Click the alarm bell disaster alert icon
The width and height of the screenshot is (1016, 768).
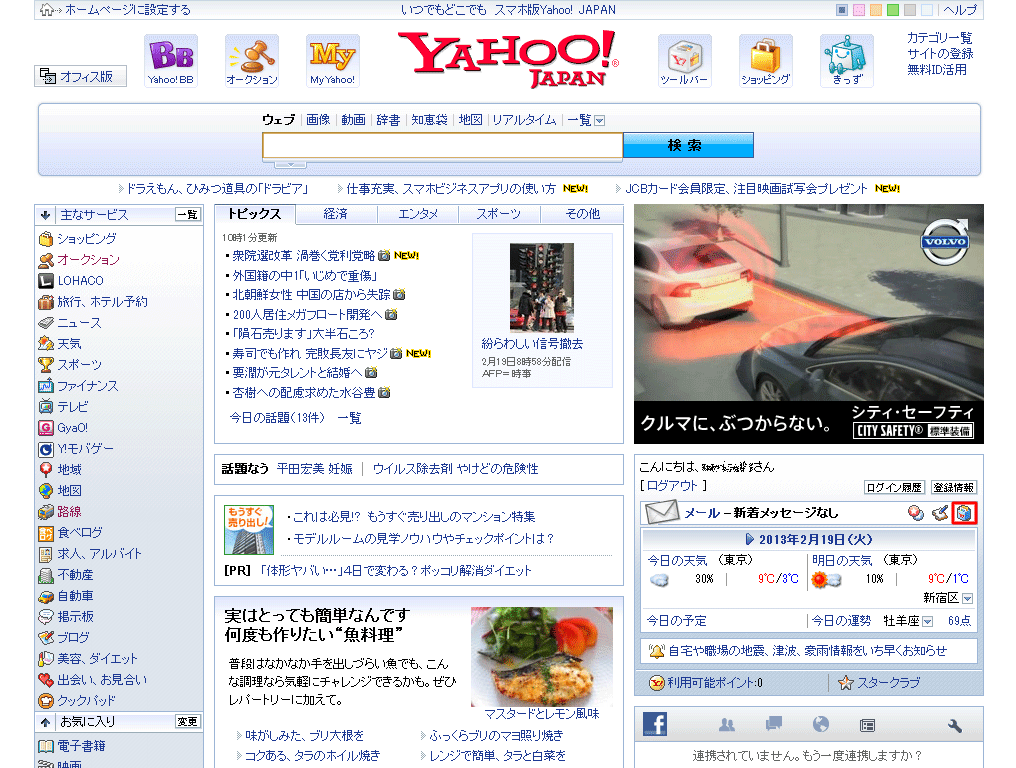(656, 651)
